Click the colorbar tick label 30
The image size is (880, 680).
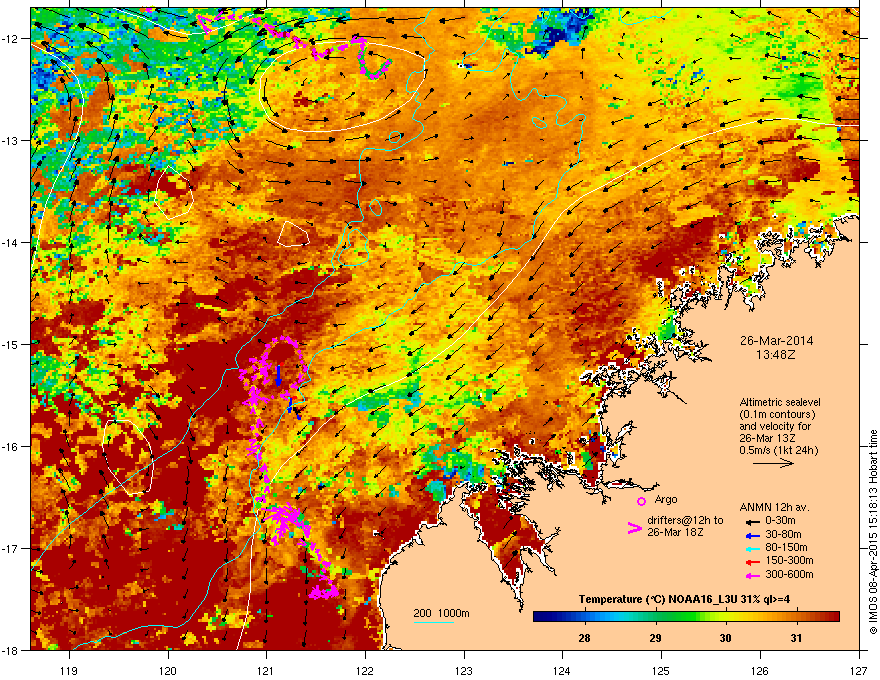(726, 638)
